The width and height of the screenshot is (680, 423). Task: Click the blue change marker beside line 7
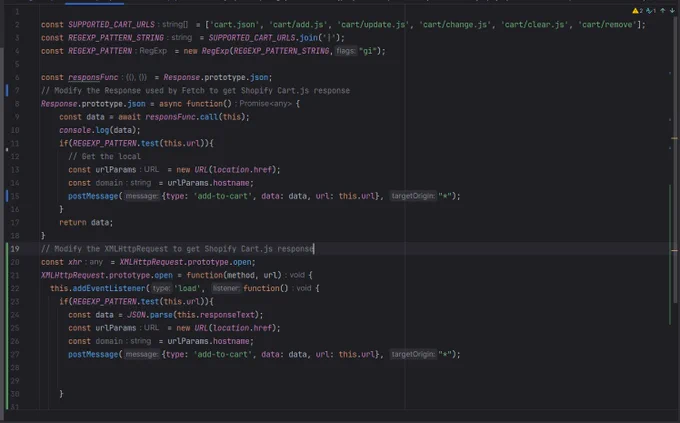tap(7, 90)
